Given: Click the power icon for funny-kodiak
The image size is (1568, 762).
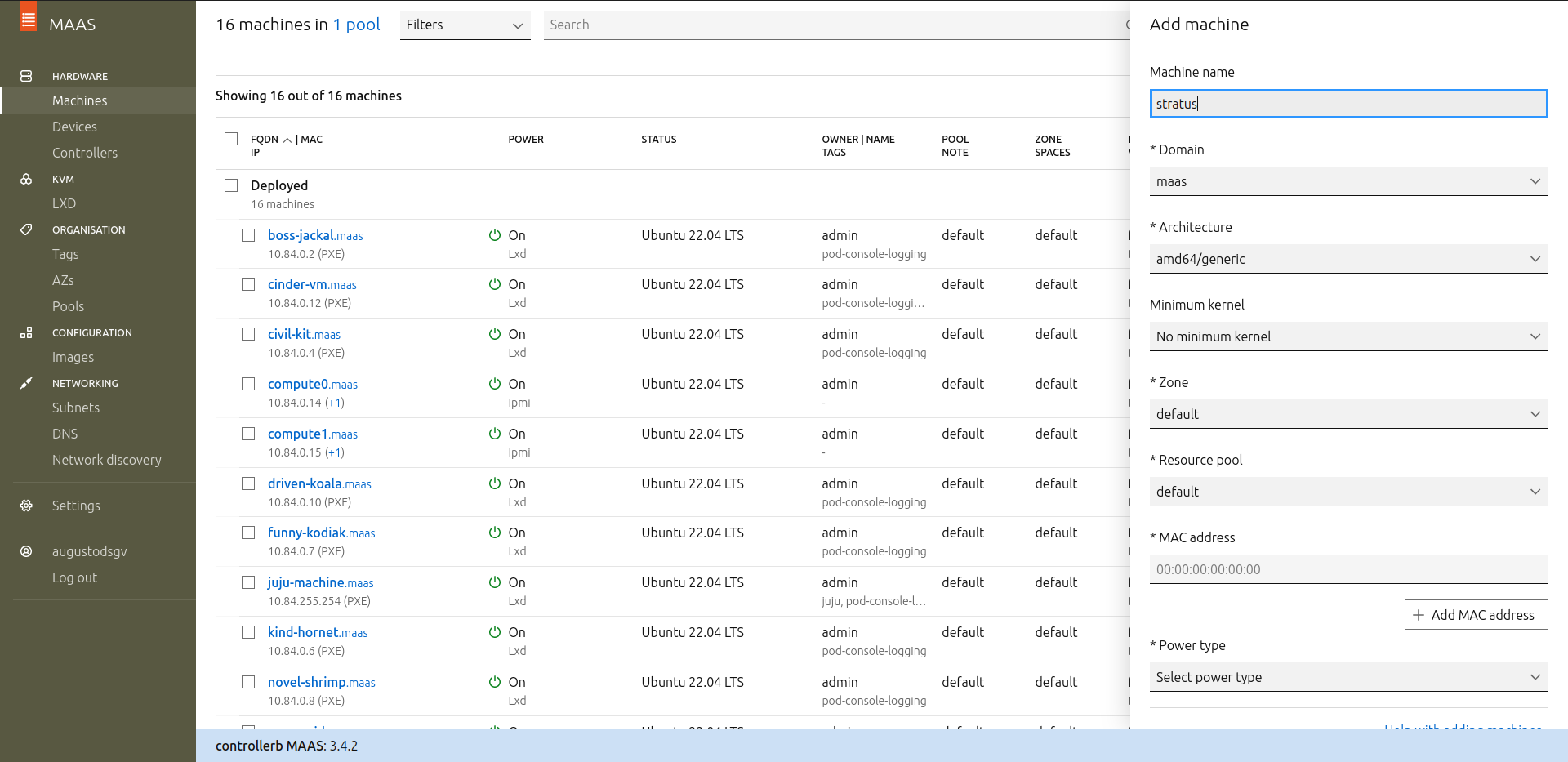Looking at the screenshot, I should pyautogui.click(x=495, y=533).
